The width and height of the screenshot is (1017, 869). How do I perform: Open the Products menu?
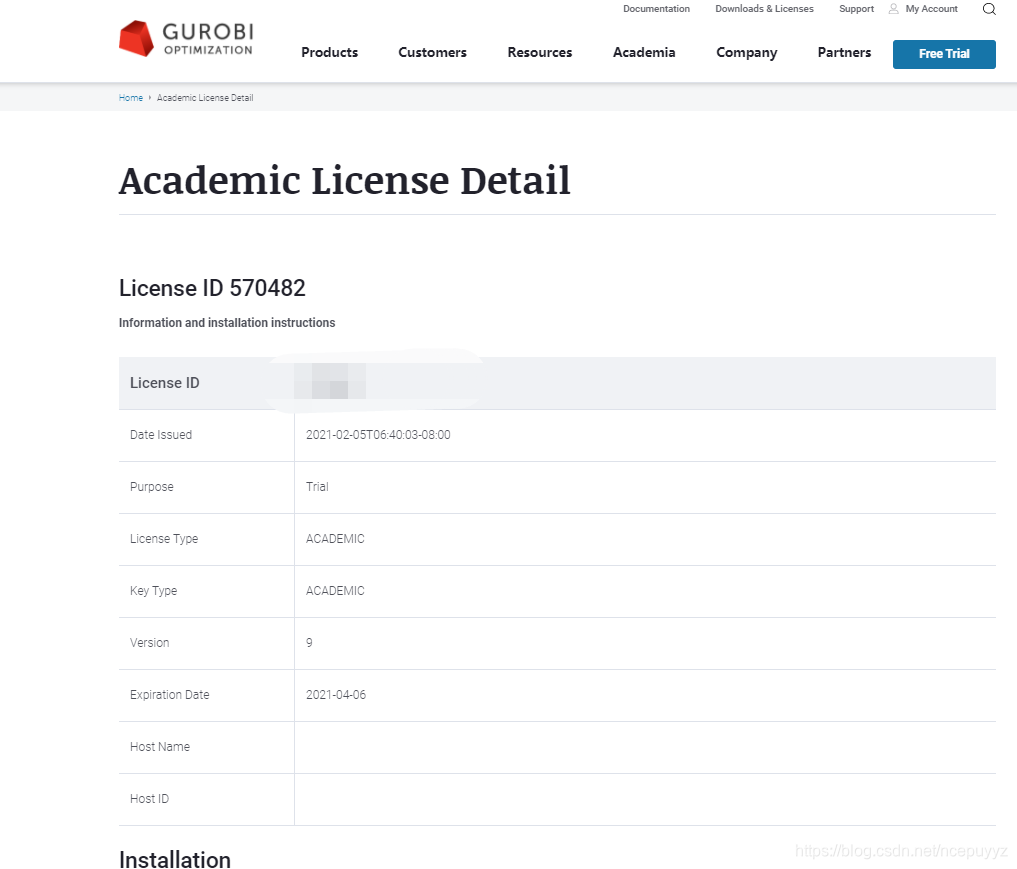(329, 53)
